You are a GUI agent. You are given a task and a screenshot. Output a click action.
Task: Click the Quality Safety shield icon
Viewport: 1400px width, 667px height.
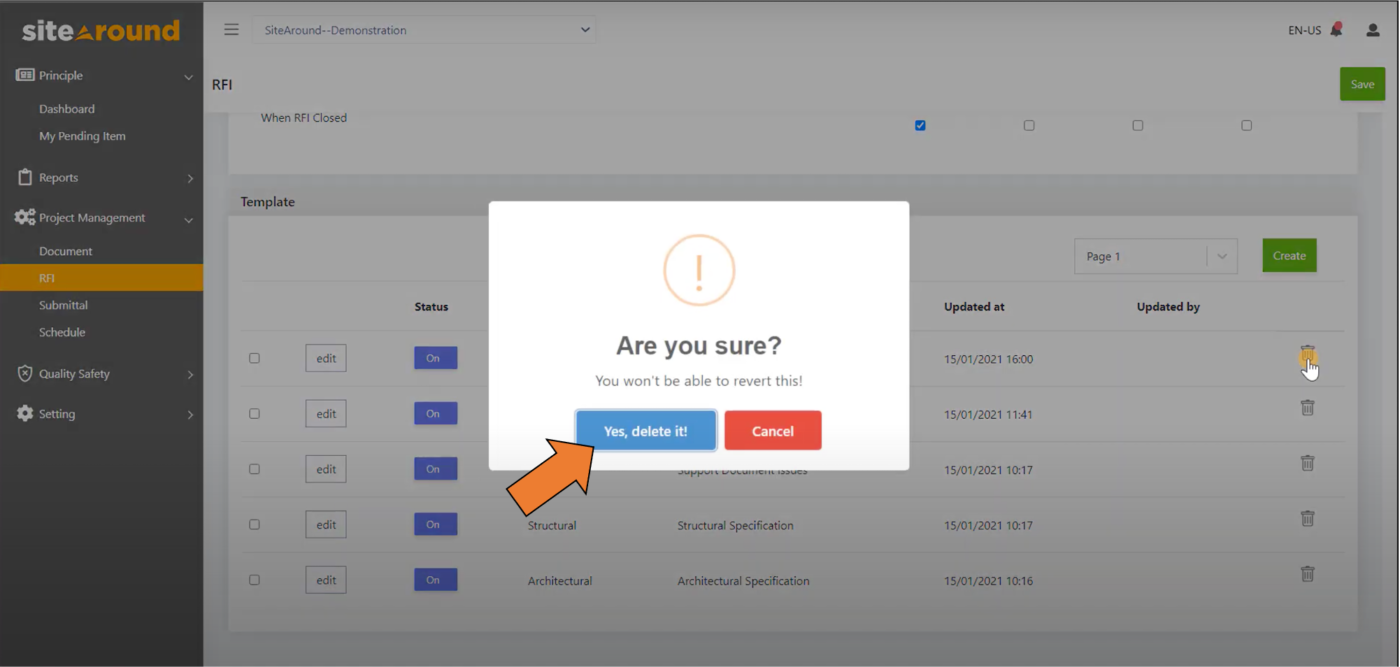[27, 373]
